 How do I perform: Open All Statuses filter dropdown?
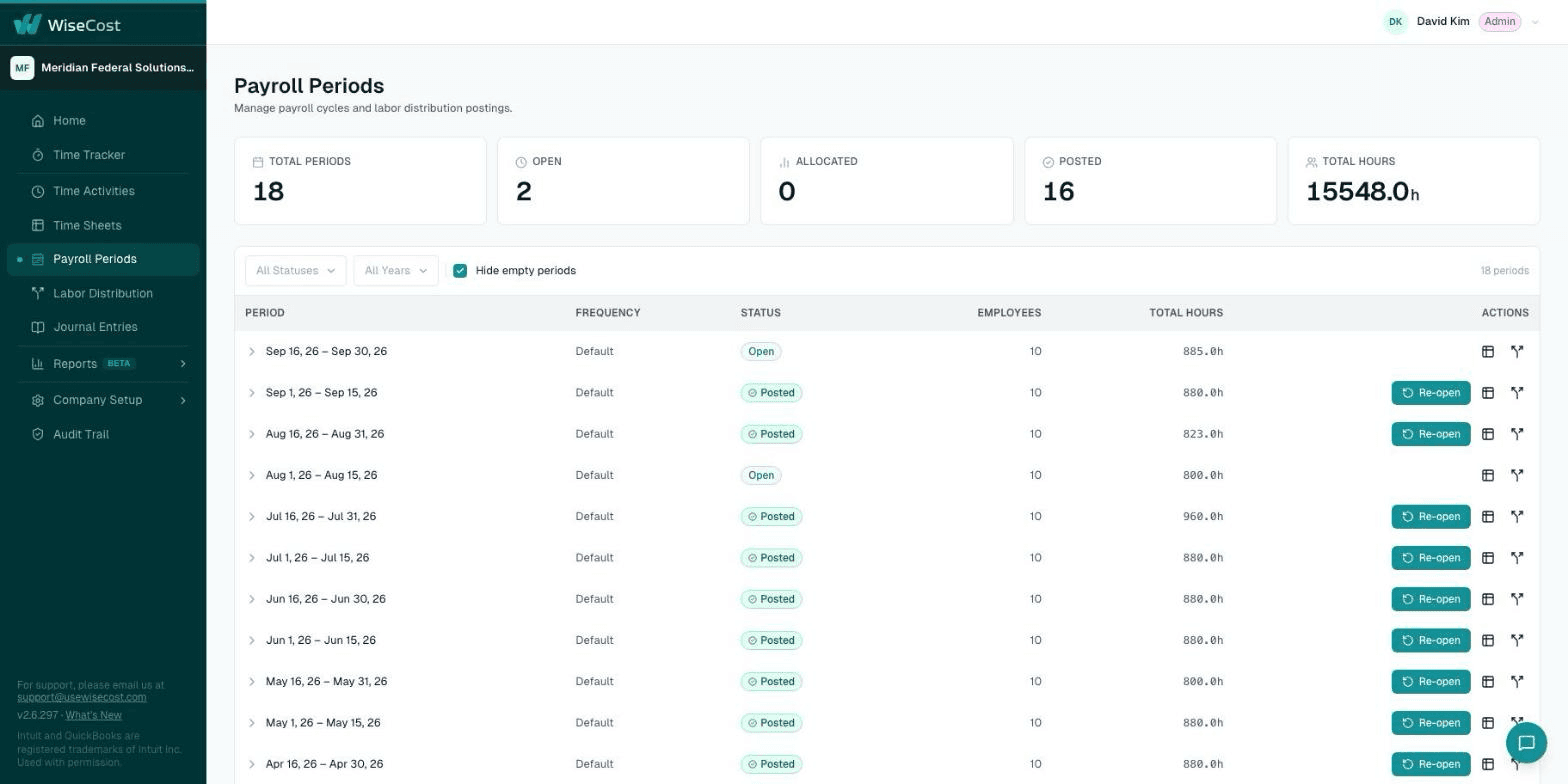296,271
